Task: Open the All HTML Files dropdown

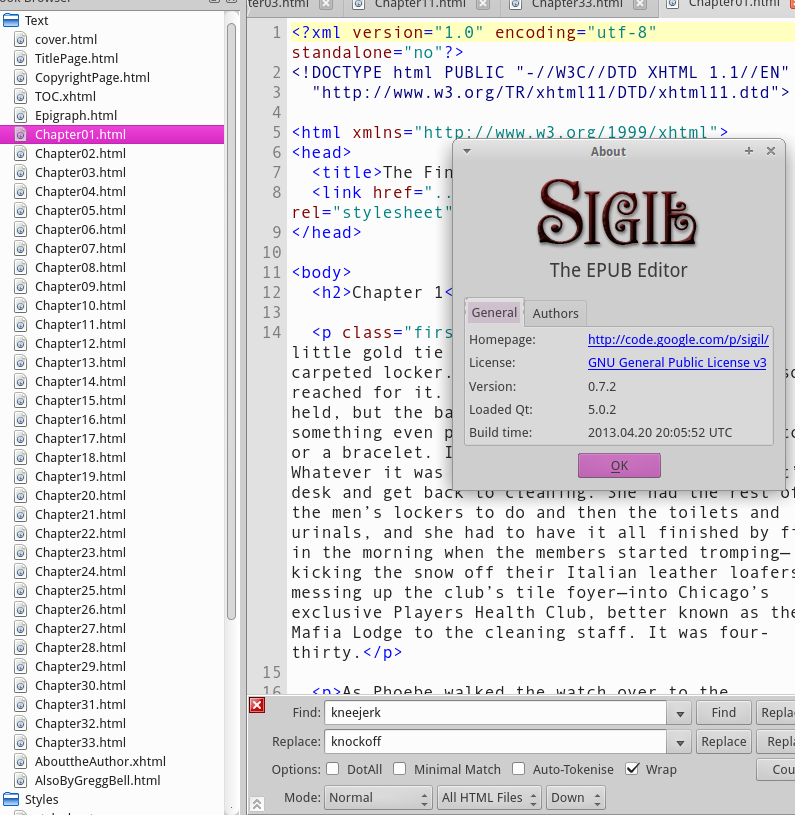Action: click(x=491, y=797)
